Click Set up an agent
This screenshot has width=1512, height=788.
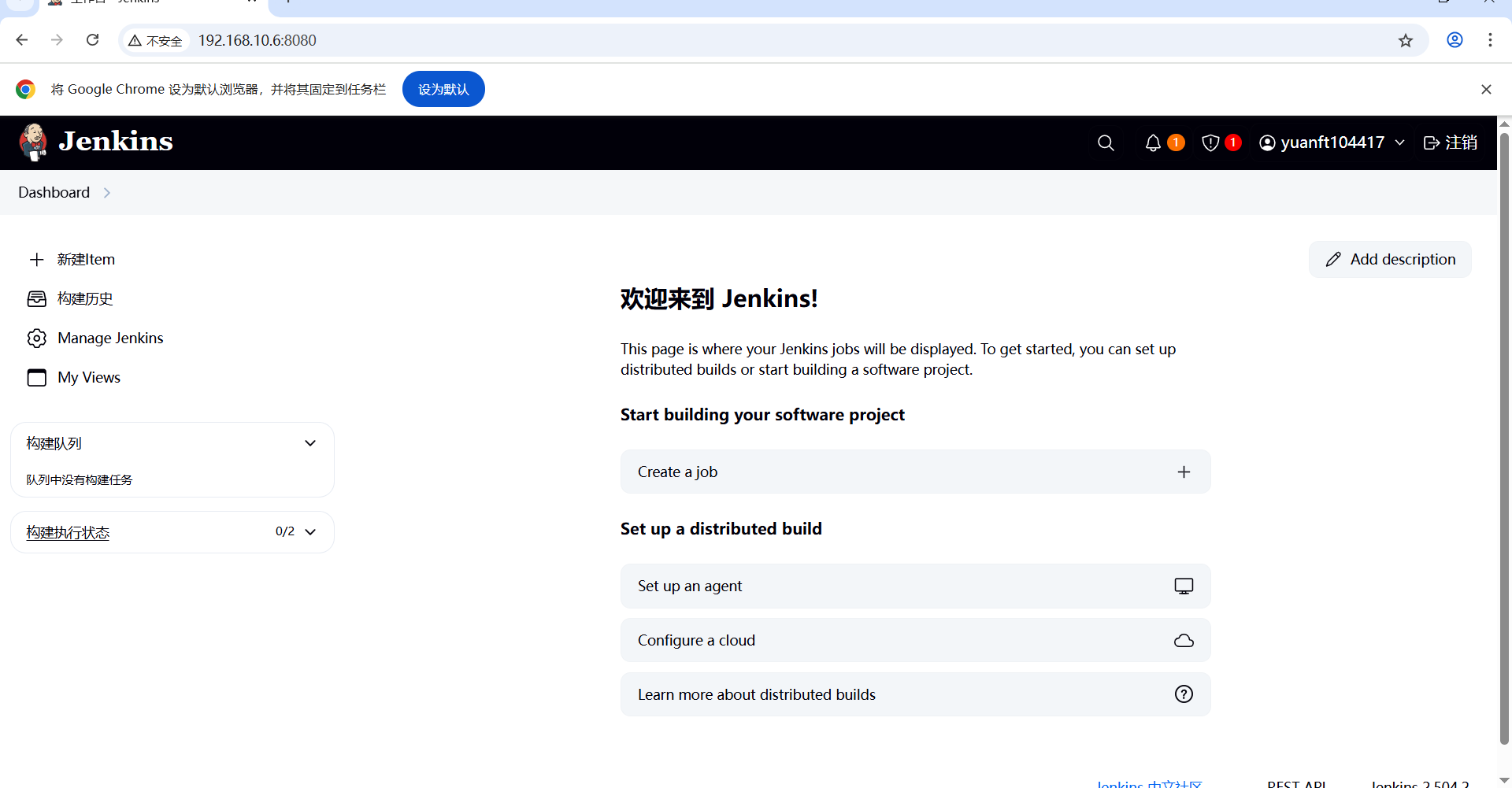(915, 586)
